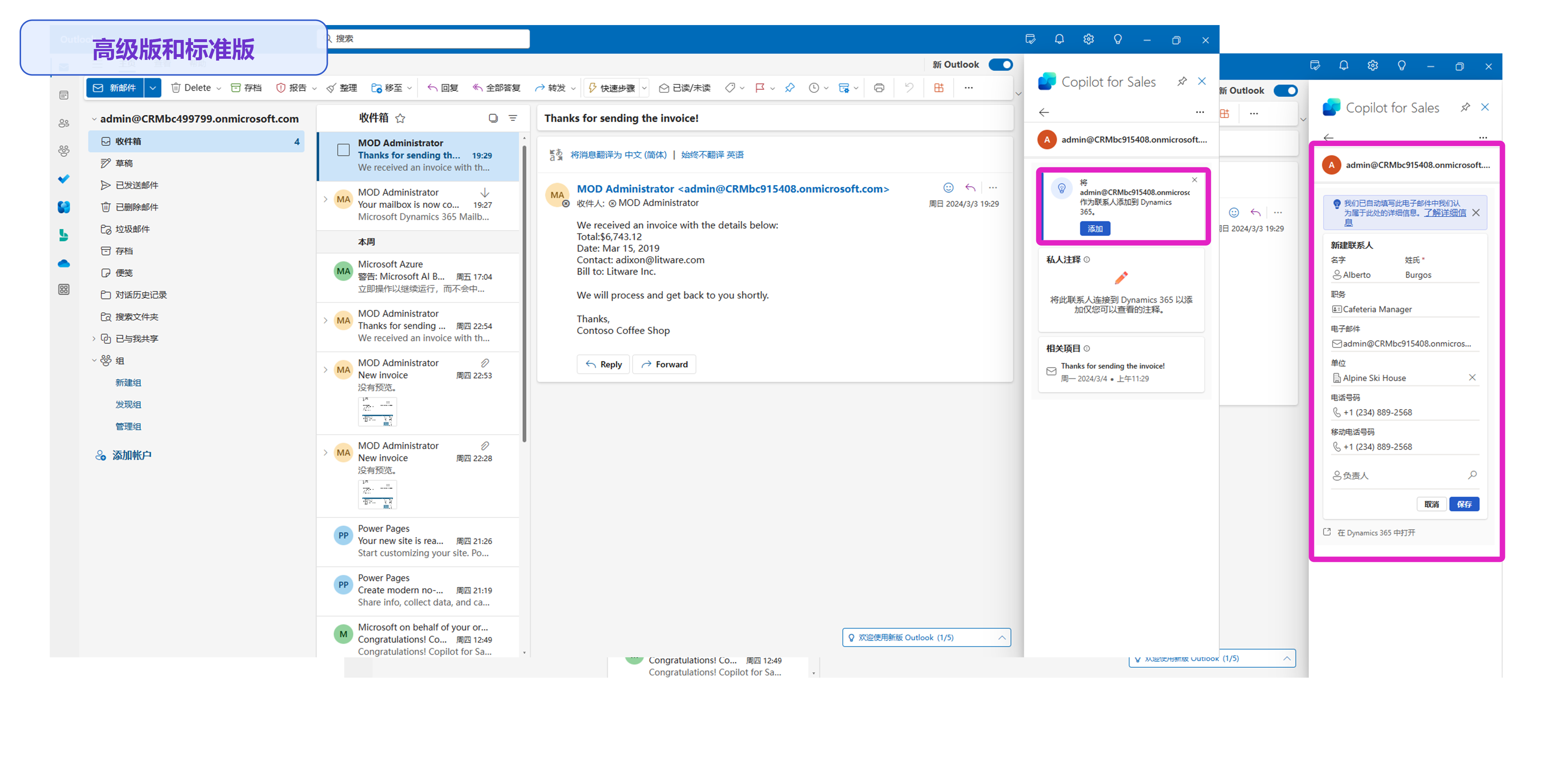The width and height of the screenshot is (1554, 784).
Task: Open the New mail dropdown arrow
Action: click(x=153, y=88)
